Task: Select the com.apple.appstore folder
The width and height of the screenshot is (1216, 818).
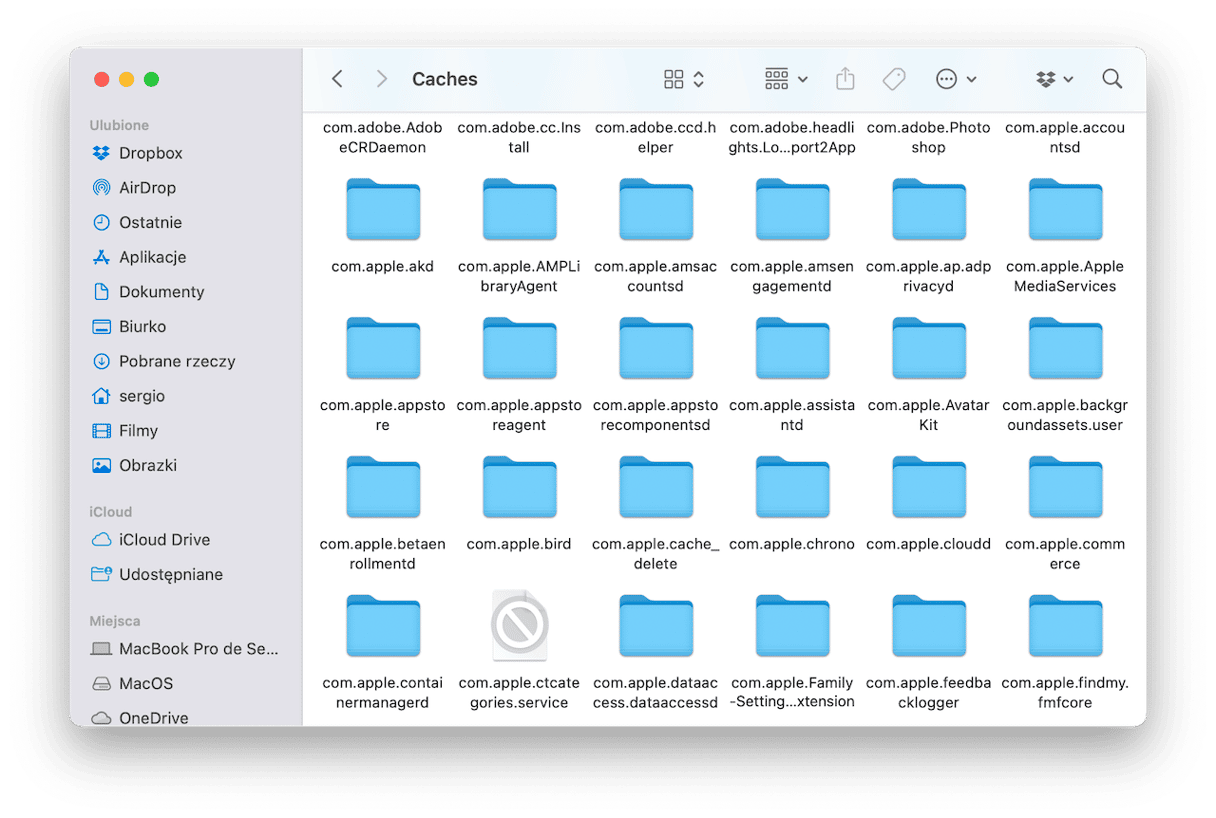Action: [383, 349]
